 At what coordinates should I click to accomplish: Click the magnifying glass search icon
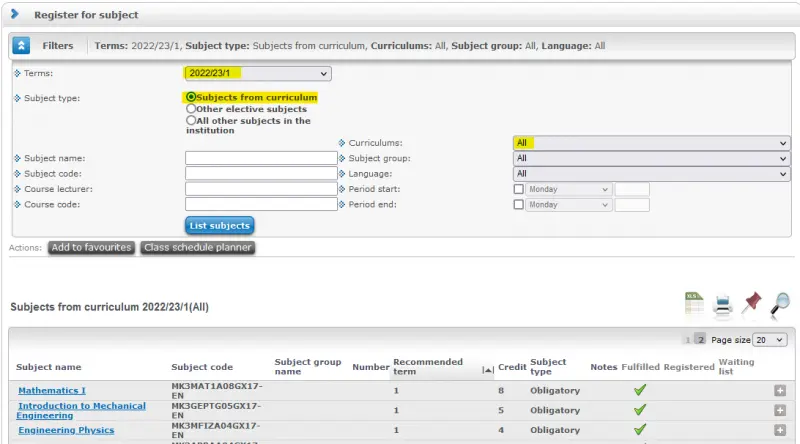(780, 304)
